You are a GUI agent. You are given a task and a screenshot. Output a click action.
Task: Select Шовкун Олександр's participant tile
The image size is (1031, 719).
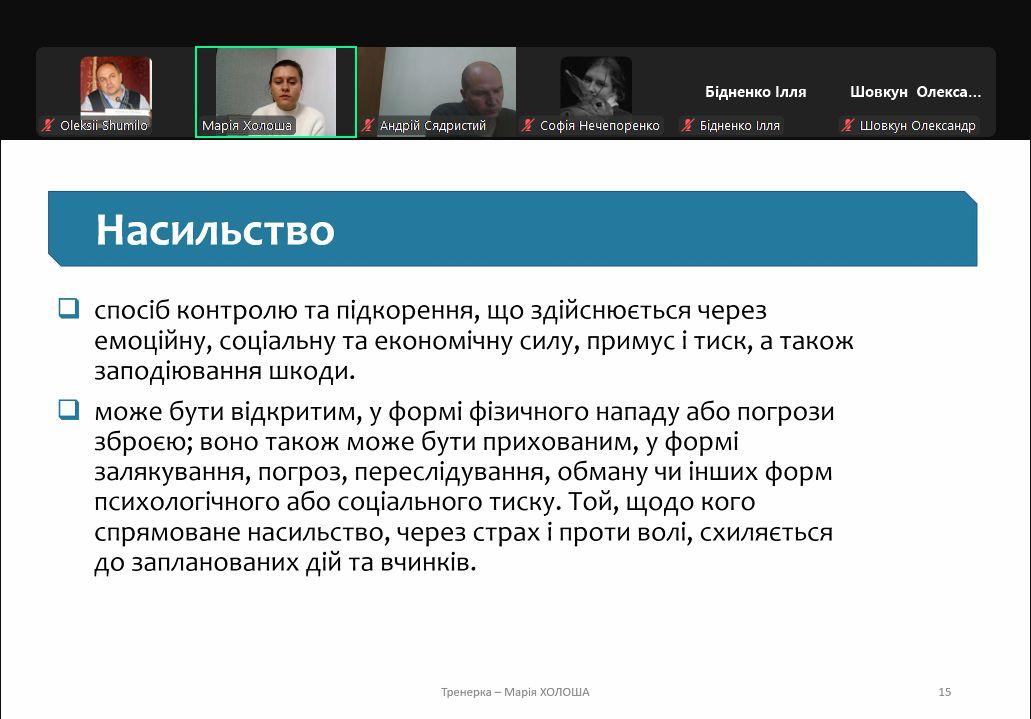point(915,91)
